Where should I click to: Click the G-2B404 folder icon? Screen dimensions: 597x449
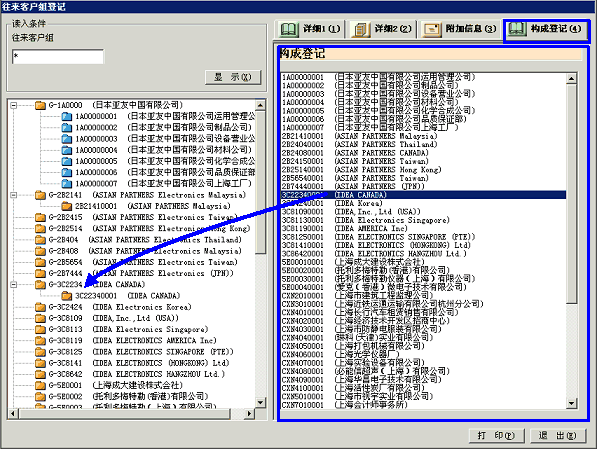(40, 240)
